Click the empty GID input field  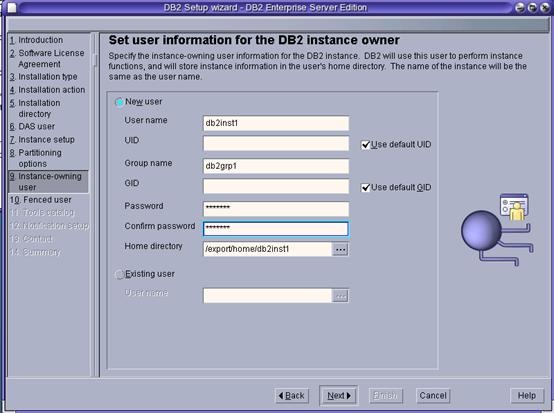pos(276,187)
